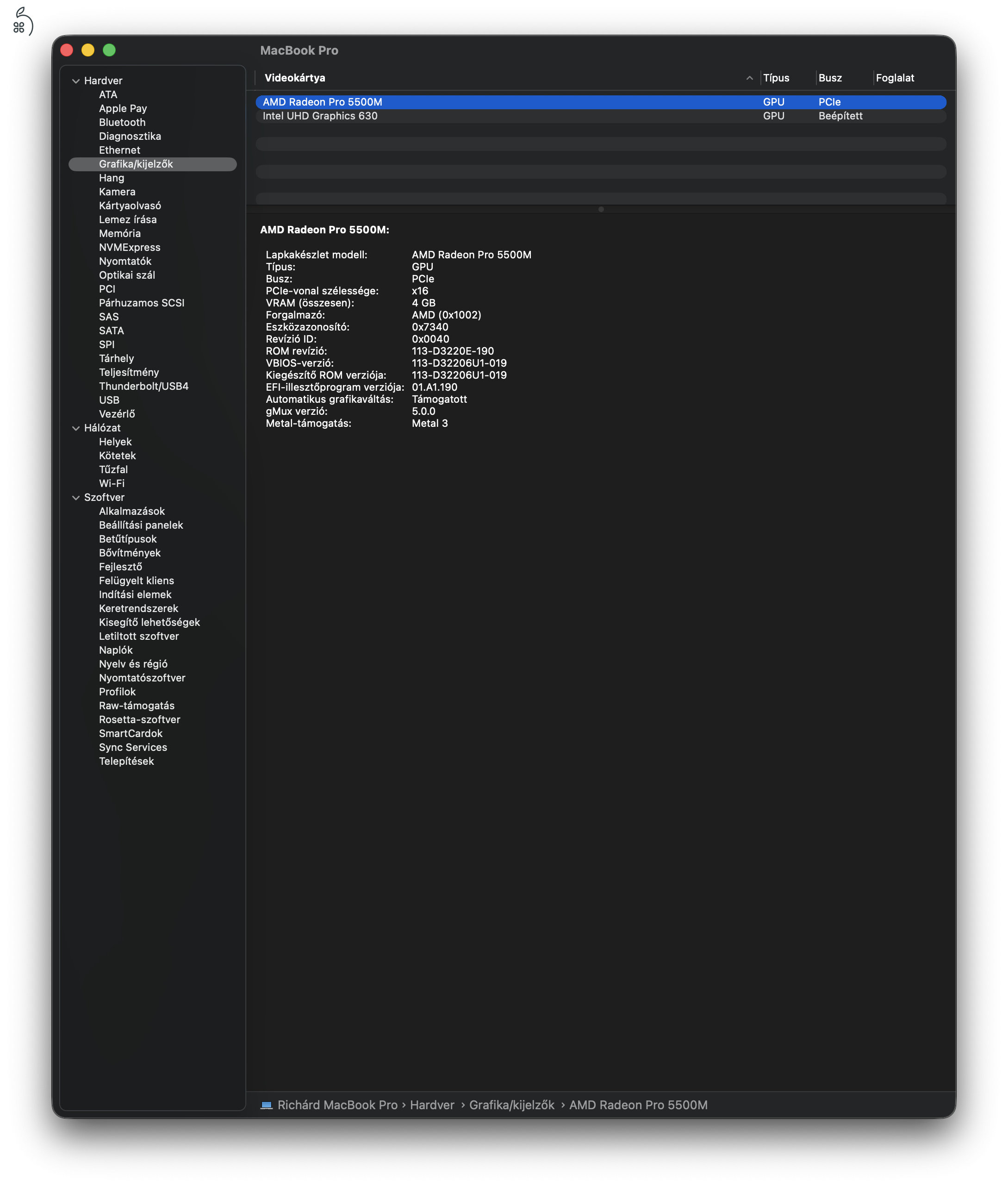1008x1187 pixels.
Task: Select Grafika/kijelzők in the sidebar
Action: click(153, 164)
